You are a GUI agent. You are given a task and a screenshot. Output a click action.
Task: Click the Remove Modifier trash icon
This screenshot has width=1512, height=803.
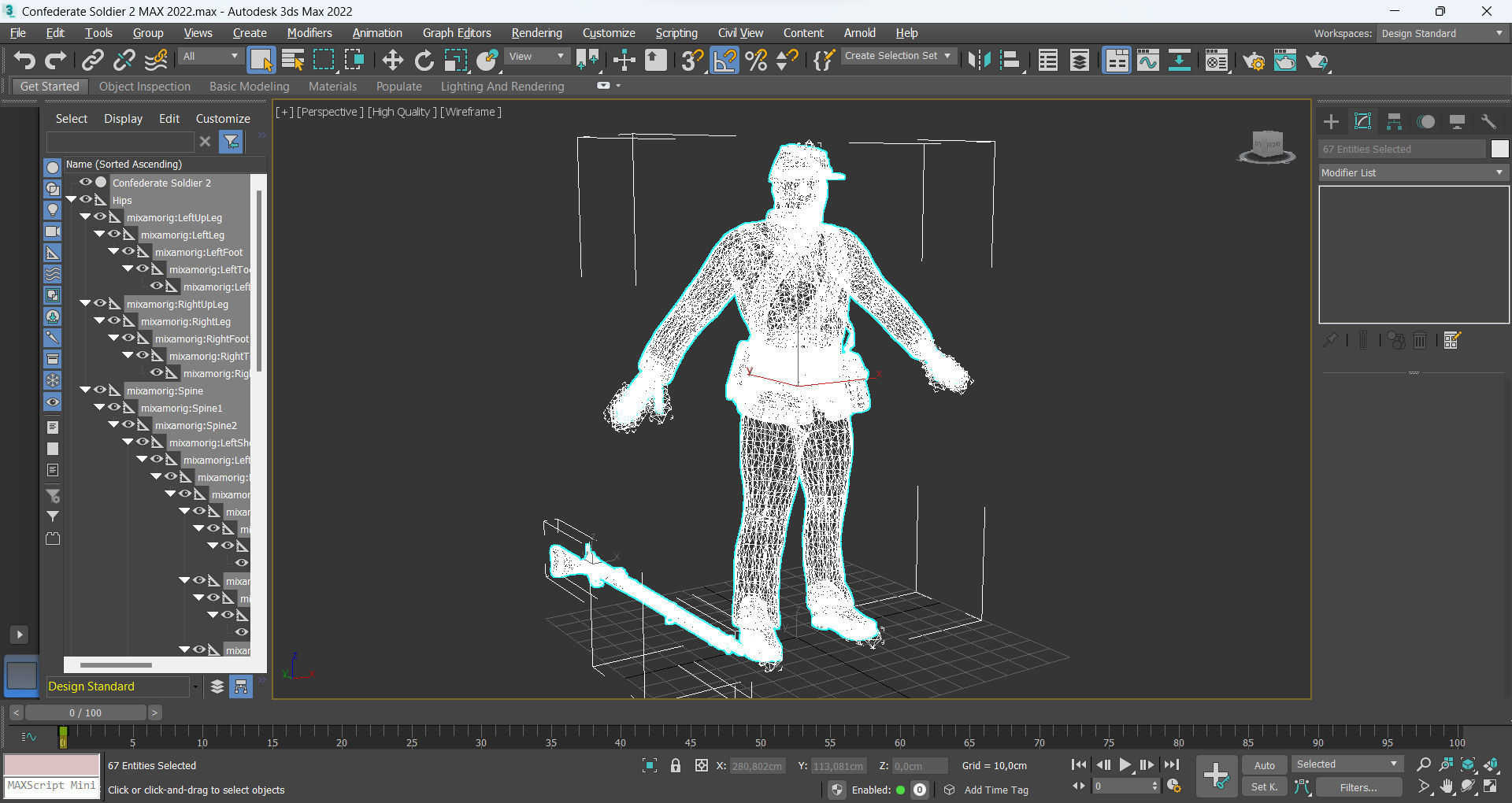point(1420,340)
